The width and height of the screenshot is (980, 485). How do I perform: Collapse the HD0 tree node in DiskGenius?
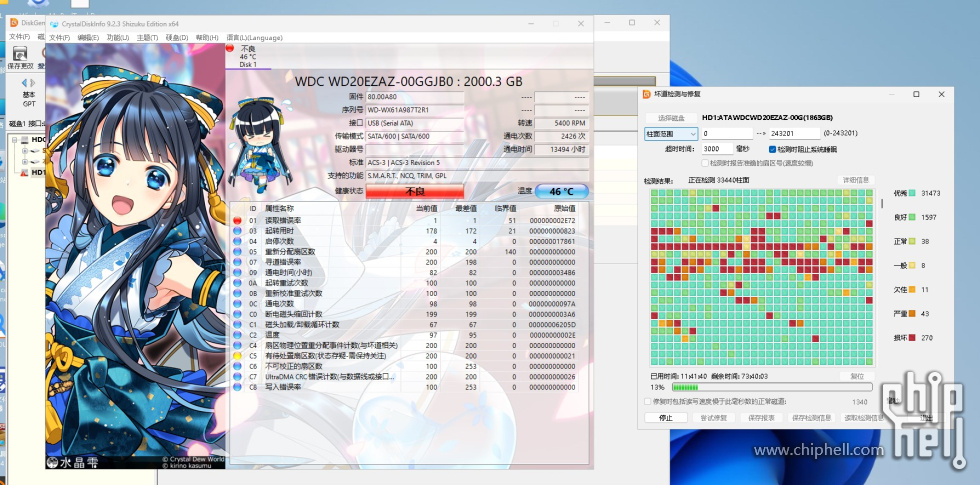pos(16,140)
